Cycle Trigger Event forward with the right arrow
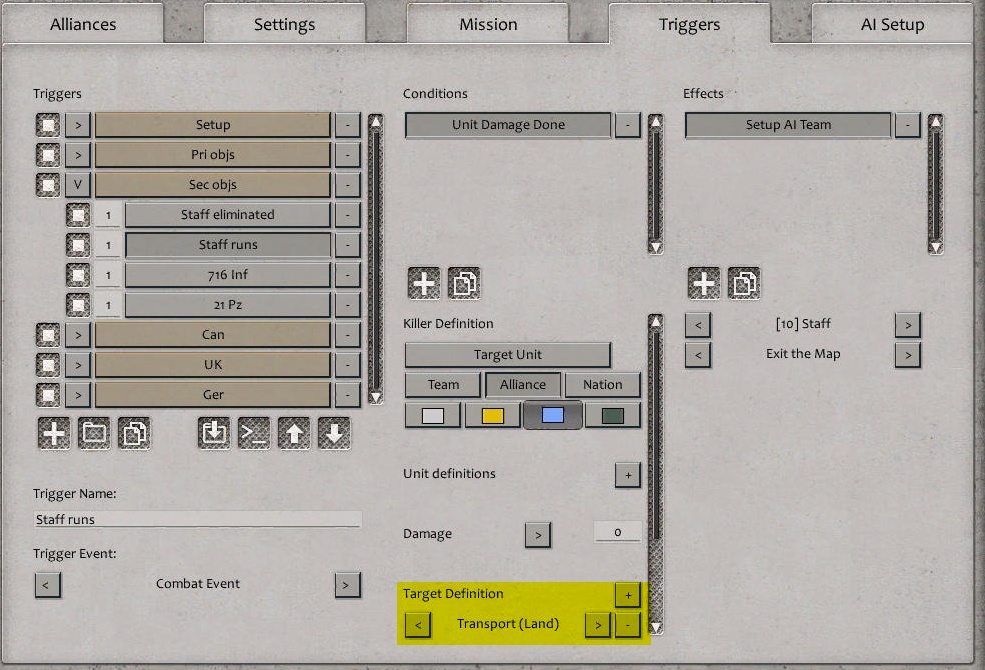985x670 pixels. 348,584
